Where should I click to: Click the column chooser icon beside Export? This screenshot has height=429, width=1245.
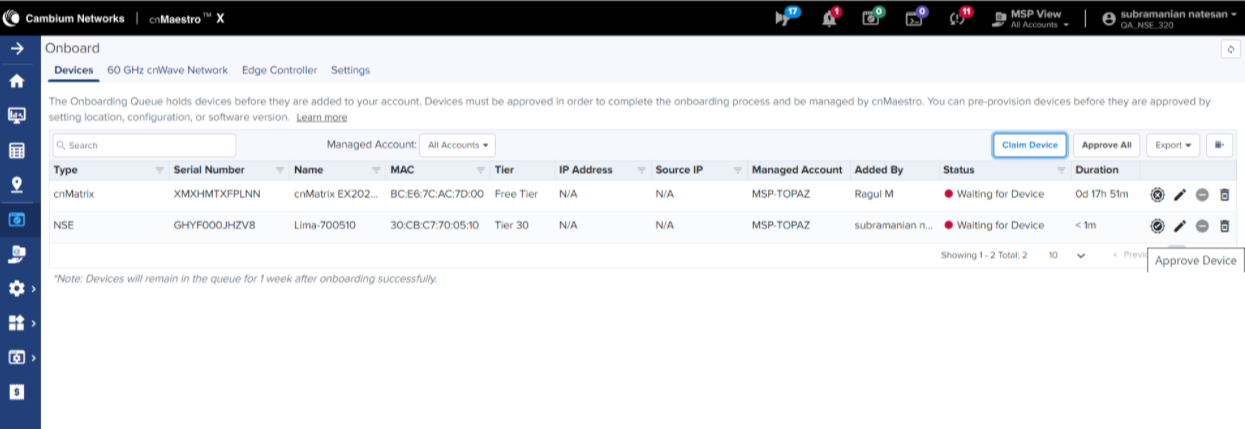[1219, 145]
